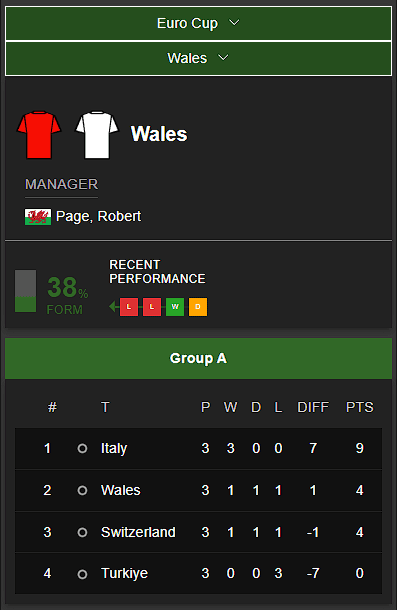Click the Welsh flag next to Page, Robert
The width and height of the screenshot is (397, 610).
tap(38, 217)
